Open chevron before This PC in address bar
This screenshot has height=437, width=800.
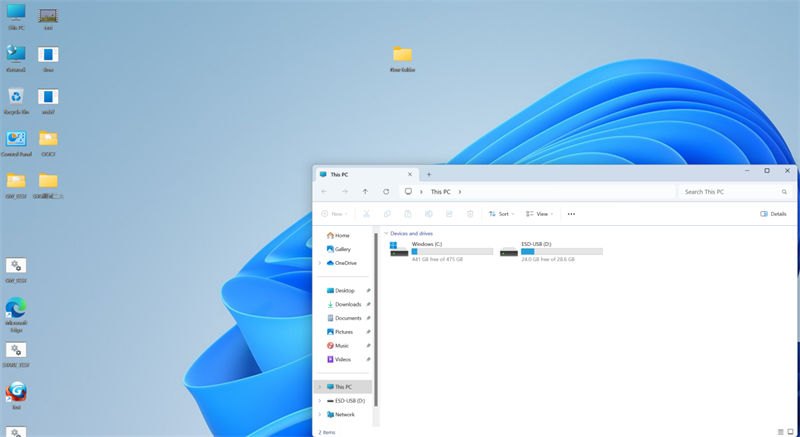pos(421,192)
